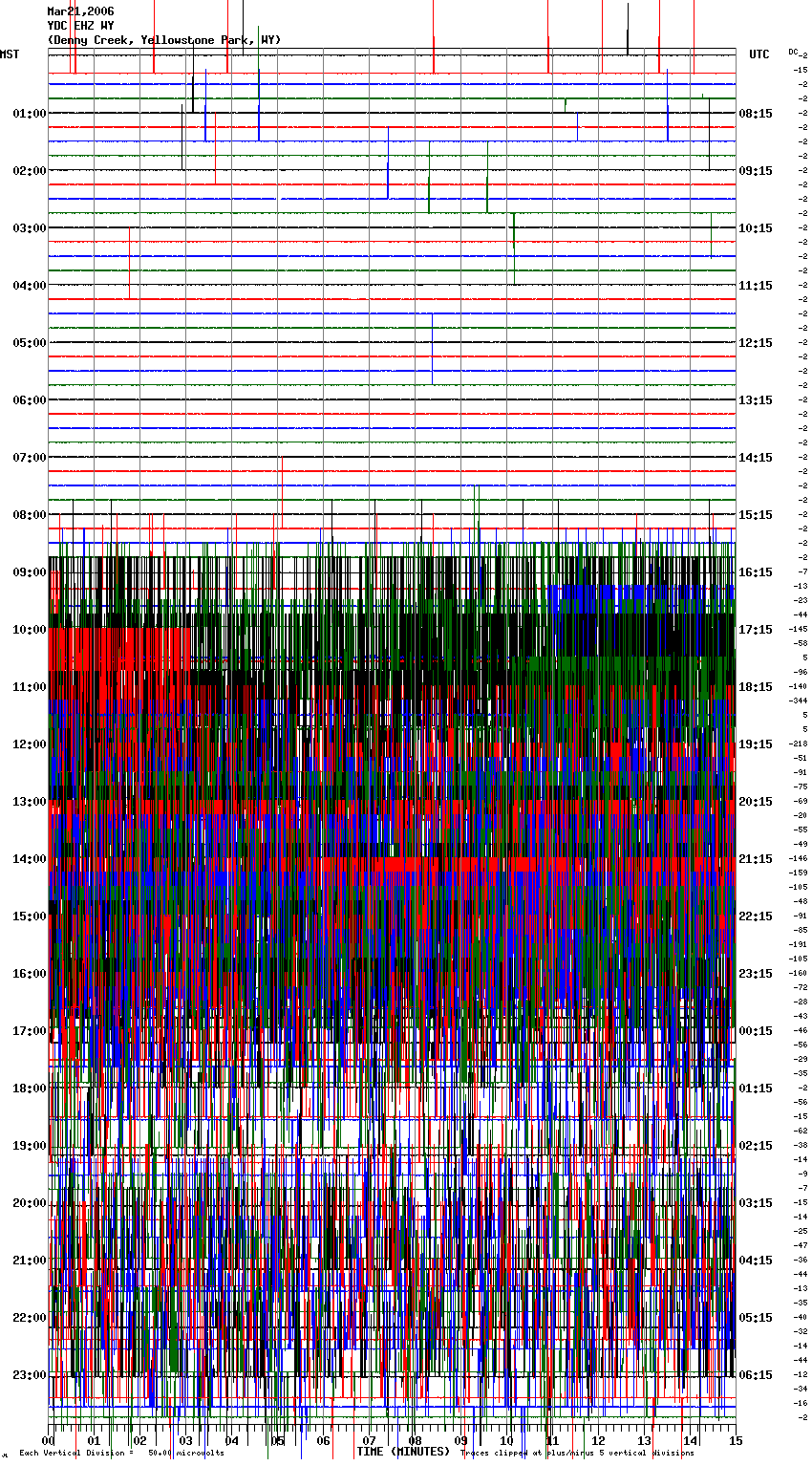Click the UTC time zone header
Image resolution: width=812 pixels, height=1466 pixels.
click(x=759, y=54)
